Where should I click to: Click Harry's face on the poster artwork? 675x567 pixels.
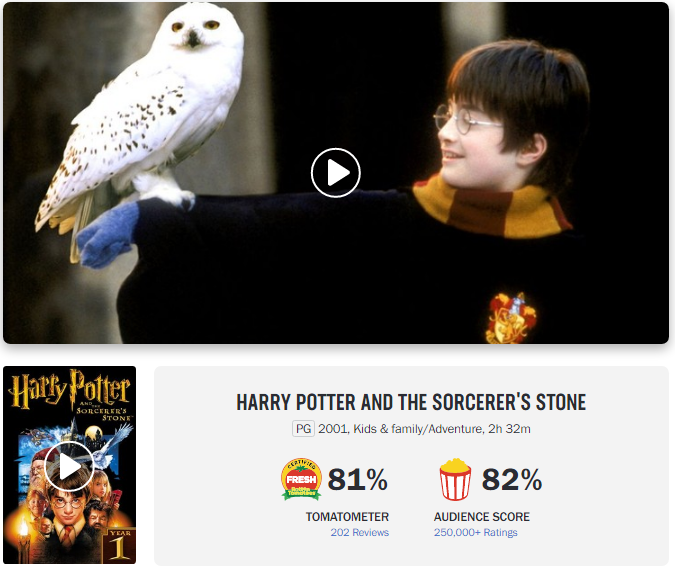pyautogui.click(x=65, y=507)
